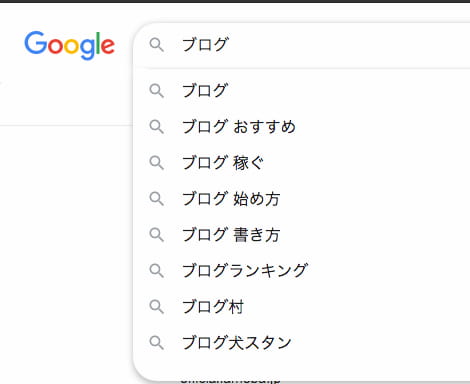The width and height of the screenshot is (470, 384).
Task: Click the magnifier icon next to ブログ村
Action: point(156,307)
